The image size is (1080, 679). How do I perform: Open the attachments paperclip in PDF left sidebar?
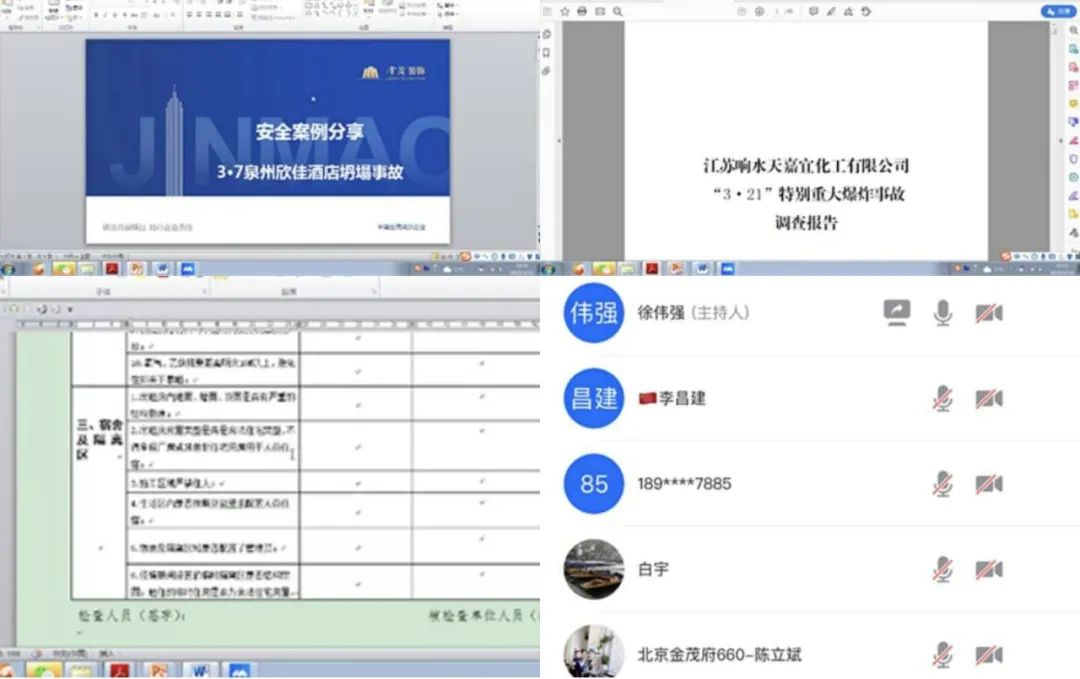(546, 71)
